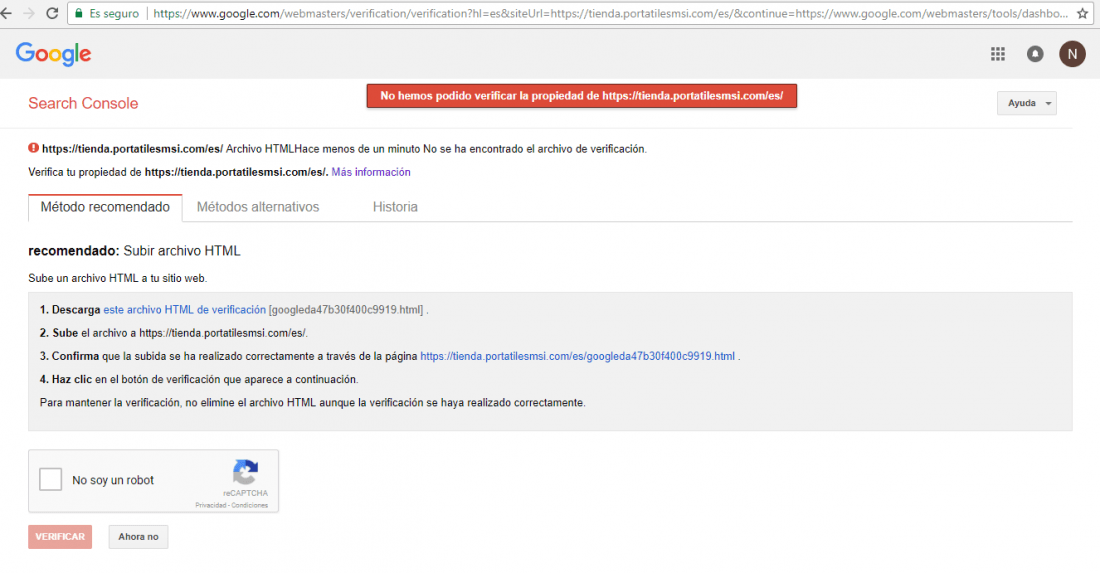
Task: Open the Google apps grid icon
Action: (x=998, y=54)
